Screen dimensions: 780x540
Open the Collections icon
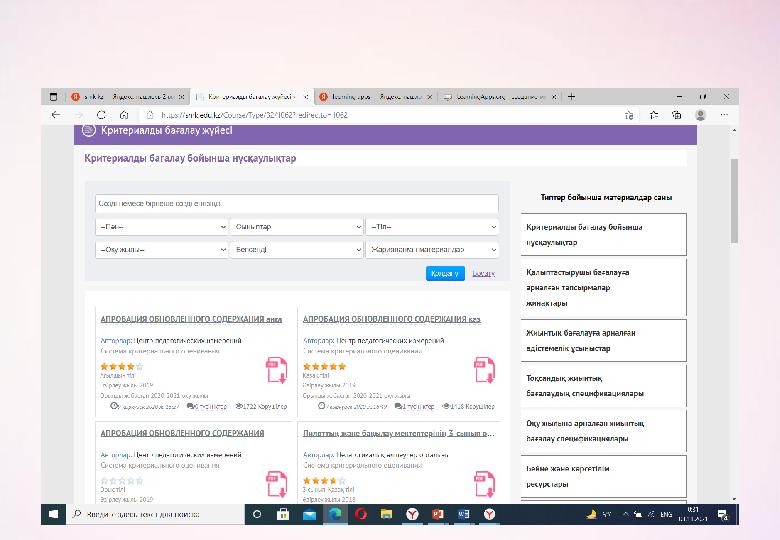pos(677,115)
